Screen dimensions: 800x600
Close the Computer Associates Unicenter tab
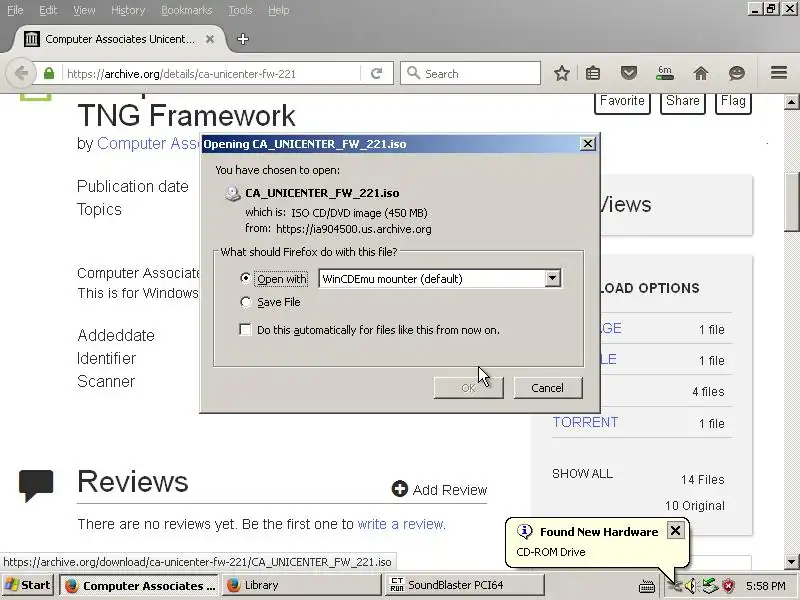point(210,39)
